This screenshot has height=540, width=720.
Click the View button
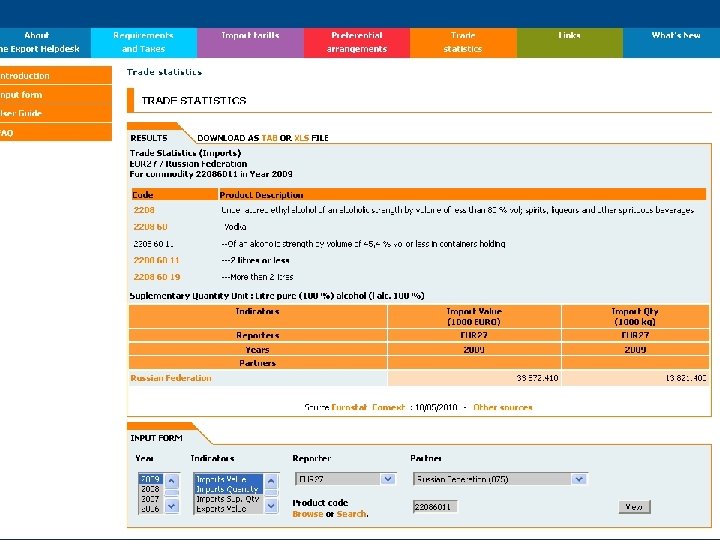coord(634,507)
